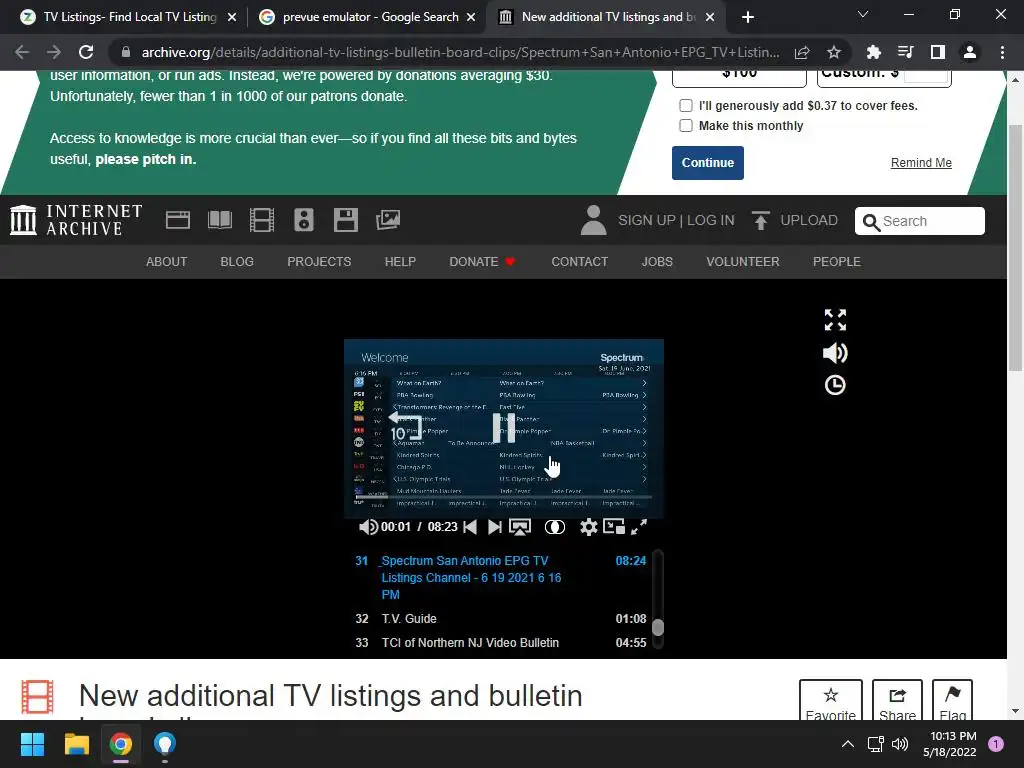Open the DONATE menu item

(482, 261)
